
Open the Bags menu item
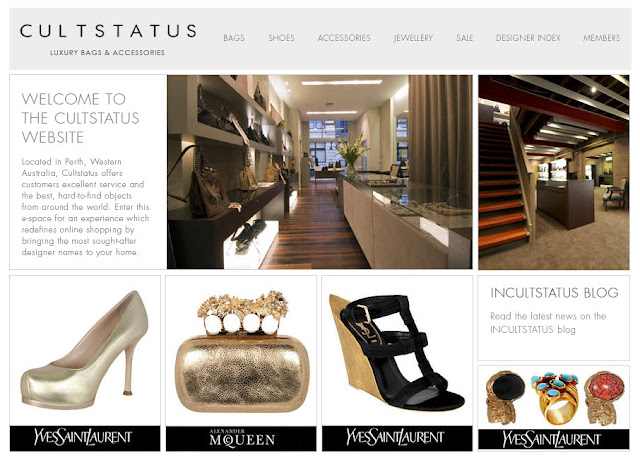234,38
